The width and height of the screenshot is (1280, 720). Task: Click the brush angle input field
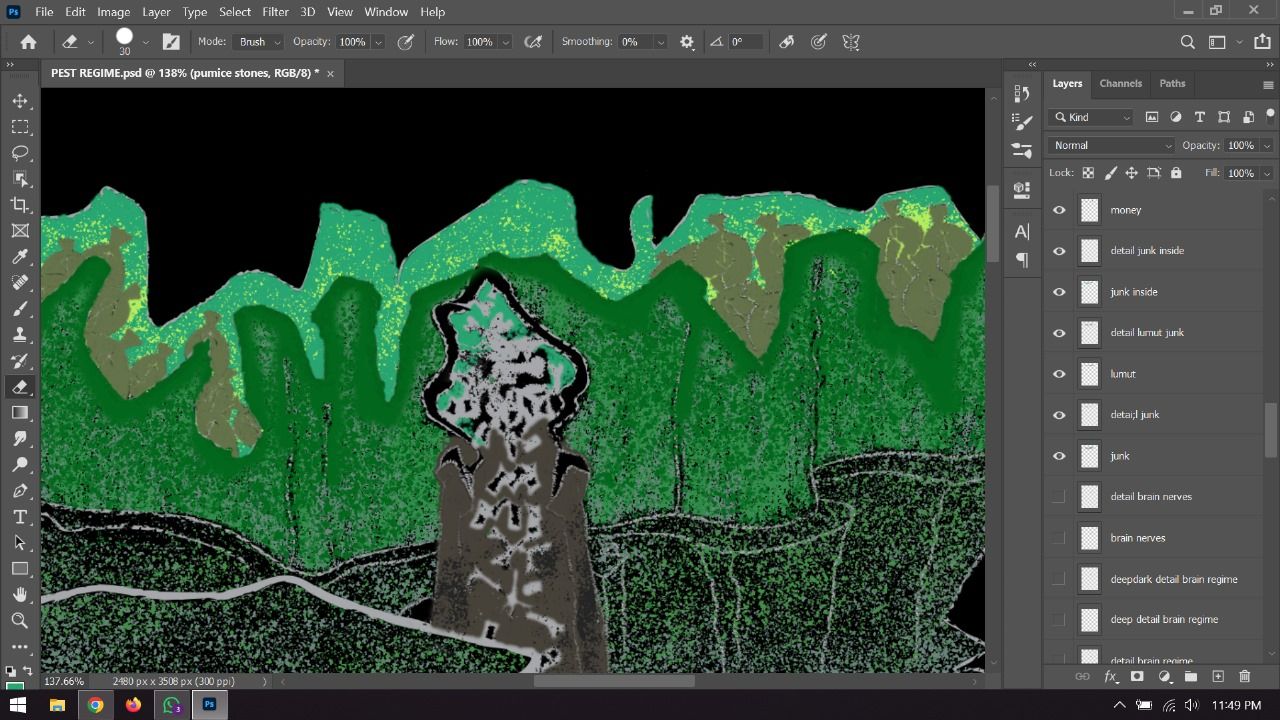[x=746, y=42]
